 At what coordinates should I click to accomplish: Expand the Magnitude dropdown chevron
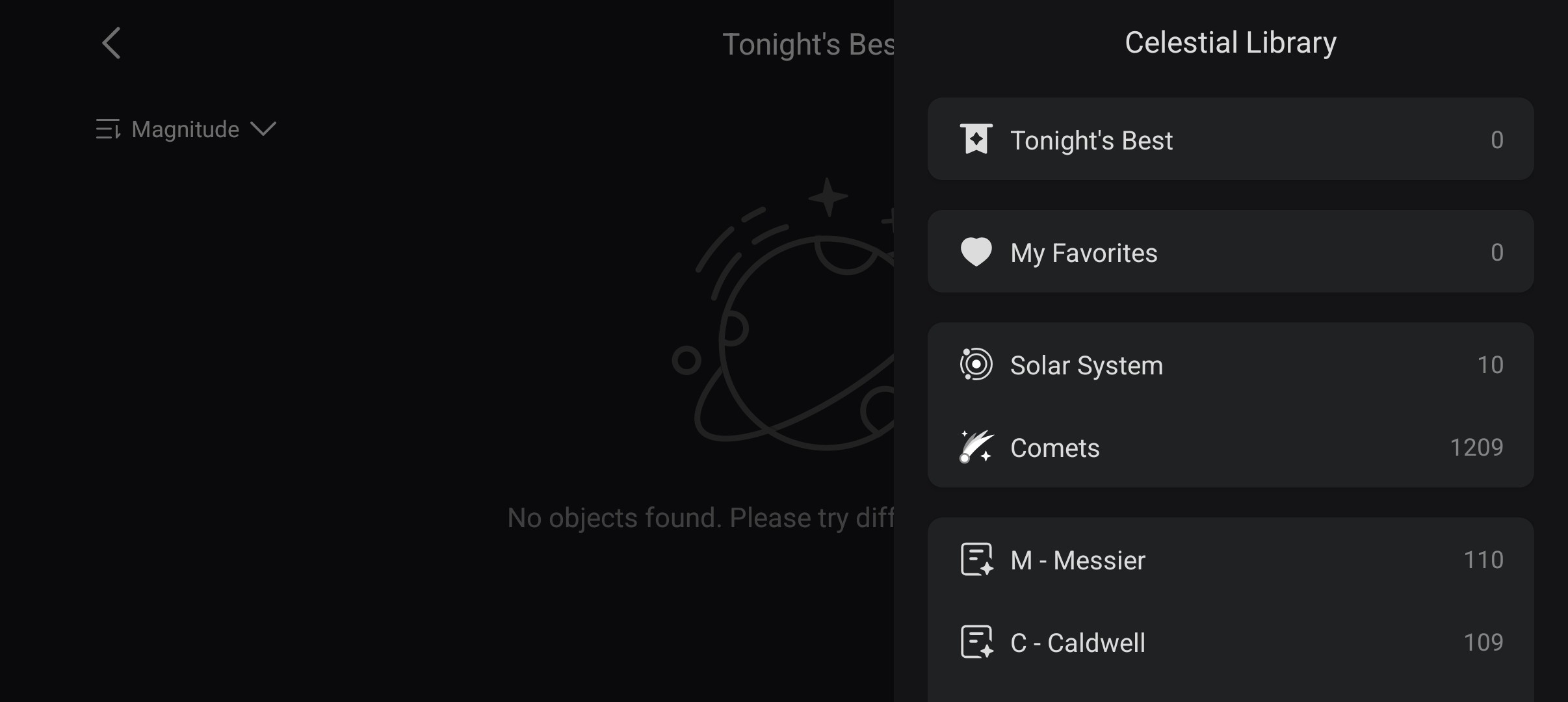point(263,129)
